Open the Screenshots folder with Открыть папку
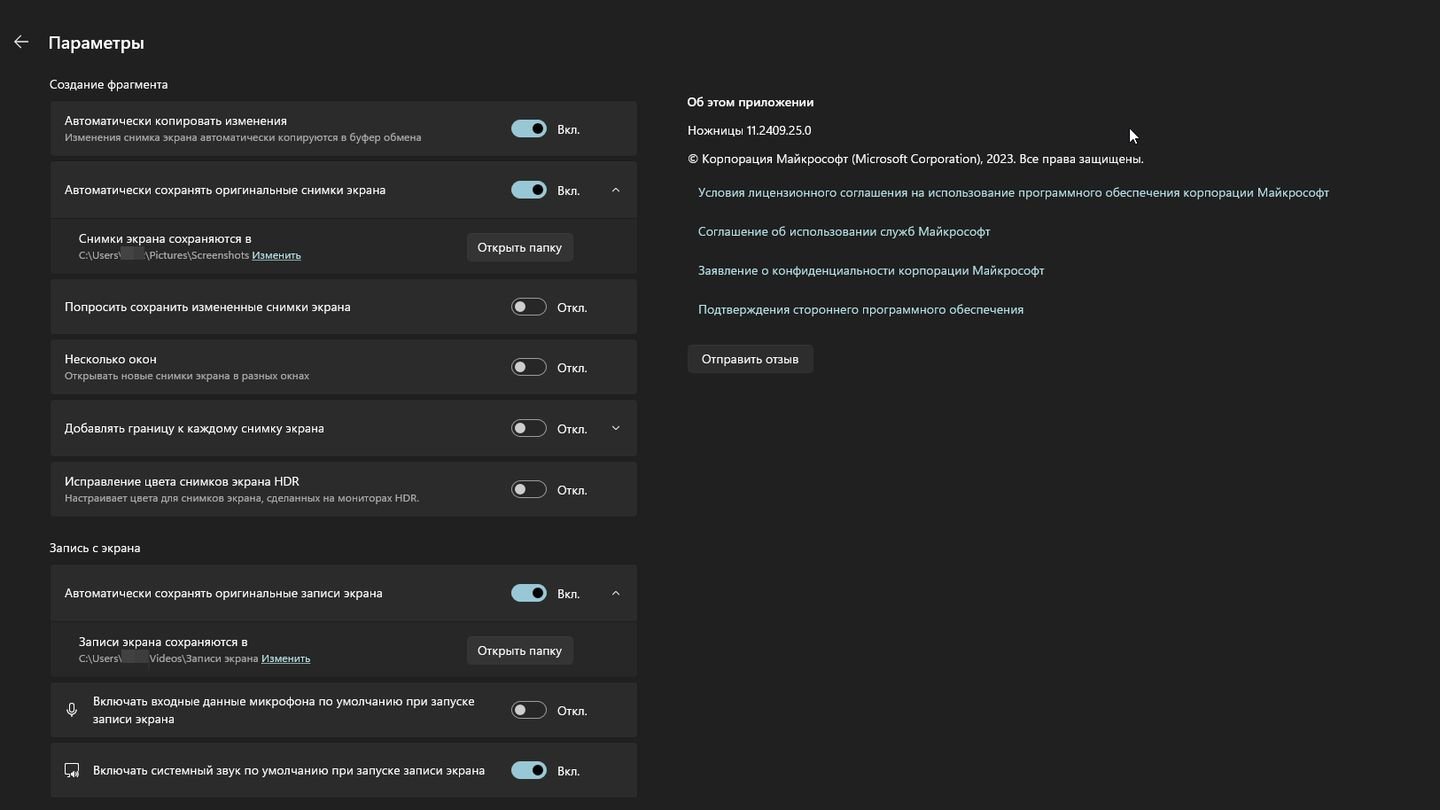The height and width of the screenshot is (810, 1440). [x=520, y=247]
